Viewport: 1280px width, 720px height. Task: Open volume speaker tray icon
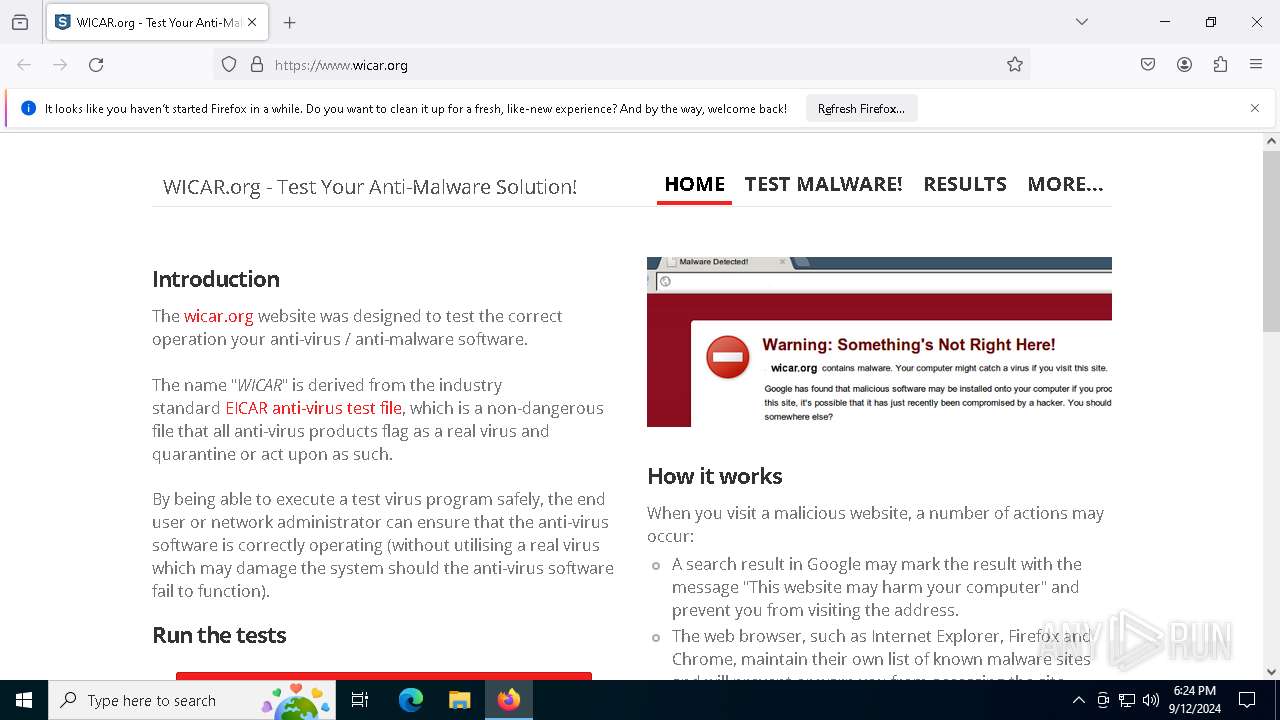click(1151, 700)
